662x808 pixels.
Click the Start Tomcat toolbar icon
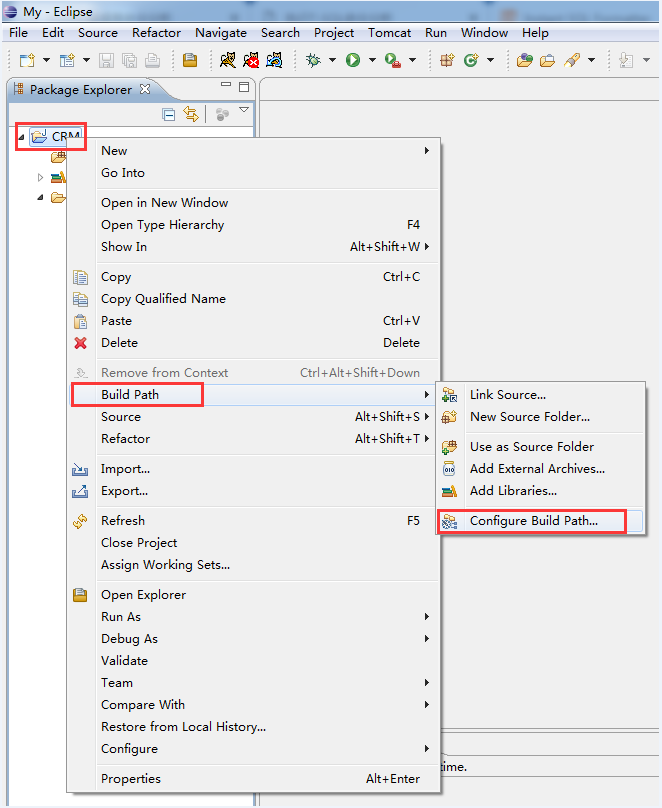click(227, 60)
